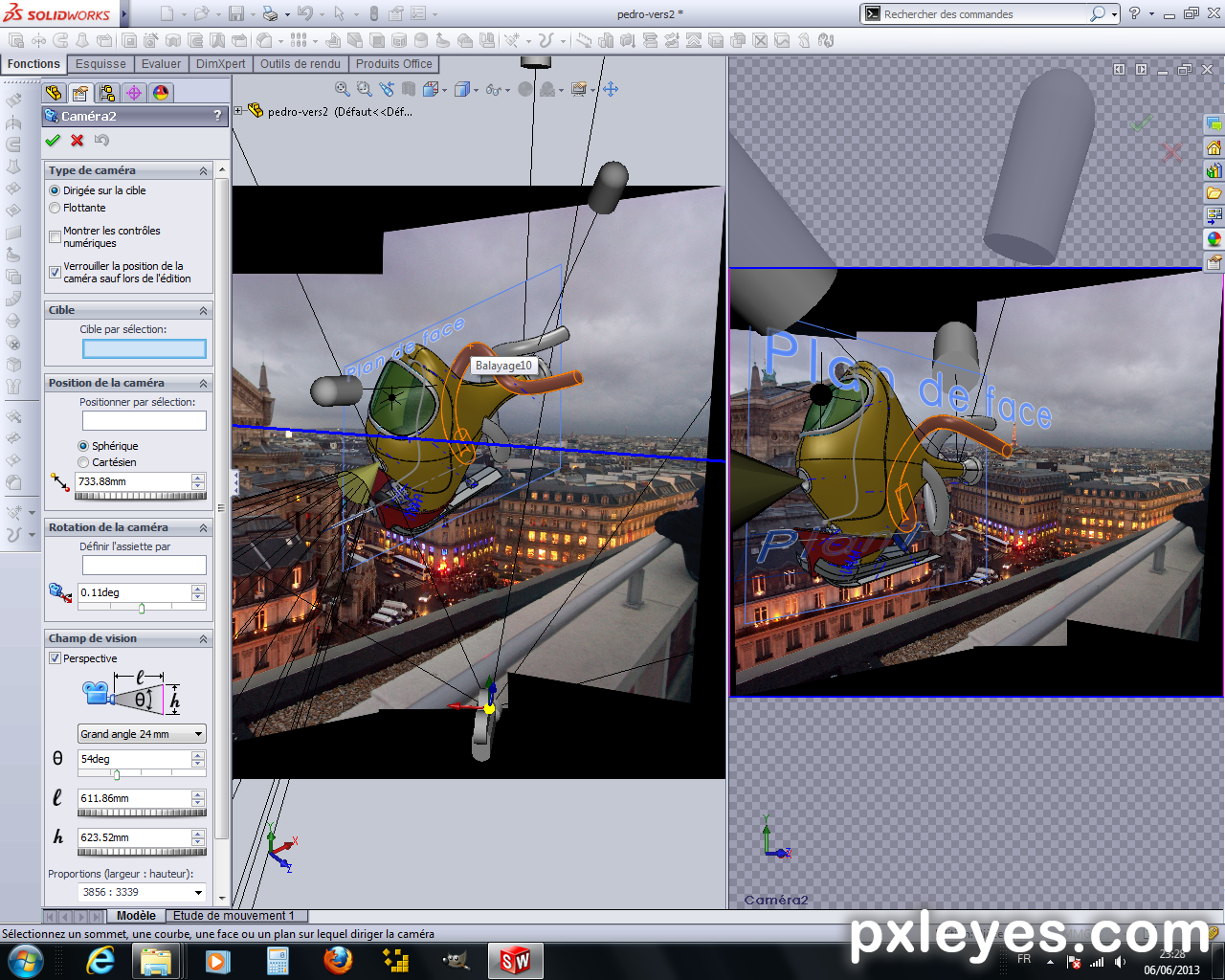Open the Help dropdown arrow

coord(1151,13)
